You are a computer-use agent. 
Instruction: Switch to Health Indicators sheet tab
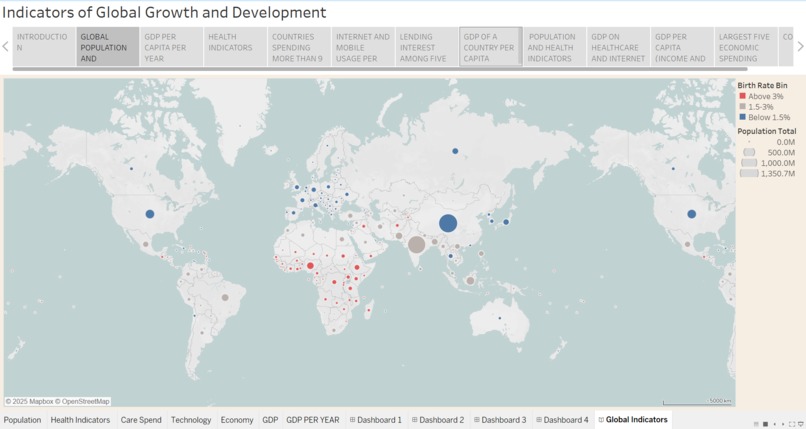coord(80,420)
